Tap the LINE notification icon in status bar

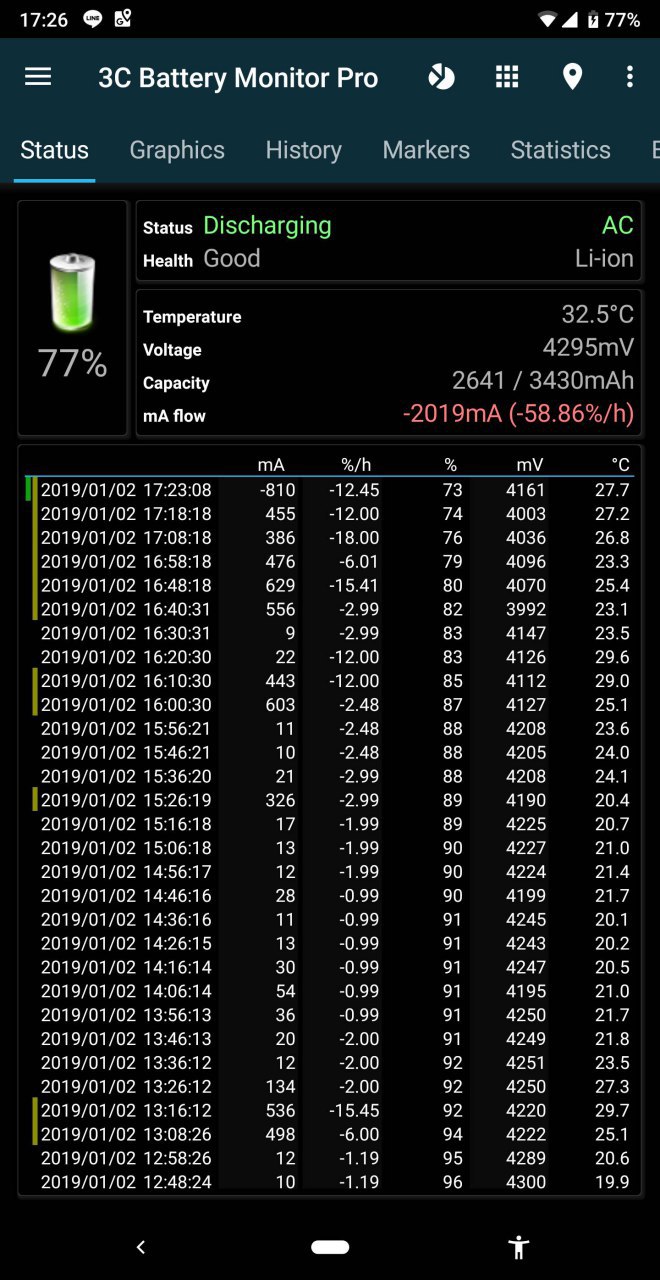(92, 19)
